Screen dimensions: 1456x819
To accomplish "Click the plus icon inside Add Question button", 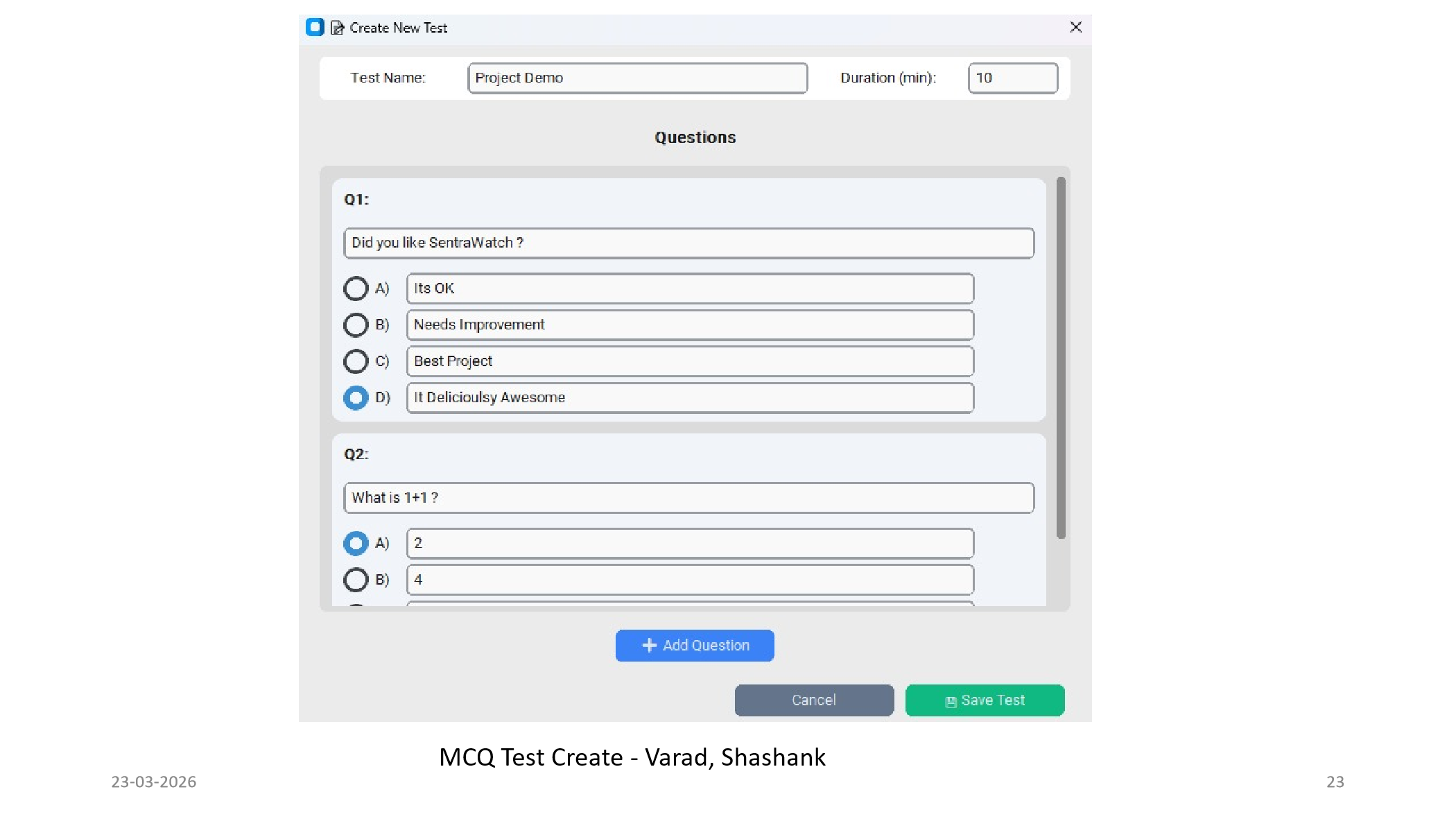I will (649, 645).
